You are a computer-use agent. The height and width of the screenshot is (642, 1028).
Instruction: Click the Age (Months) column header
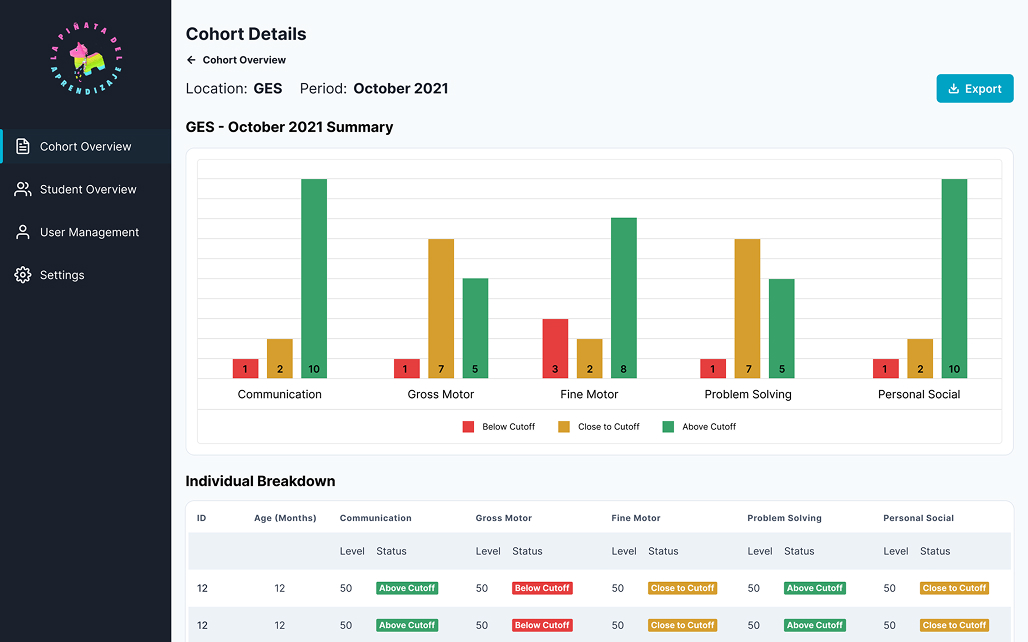coord(285,518)
